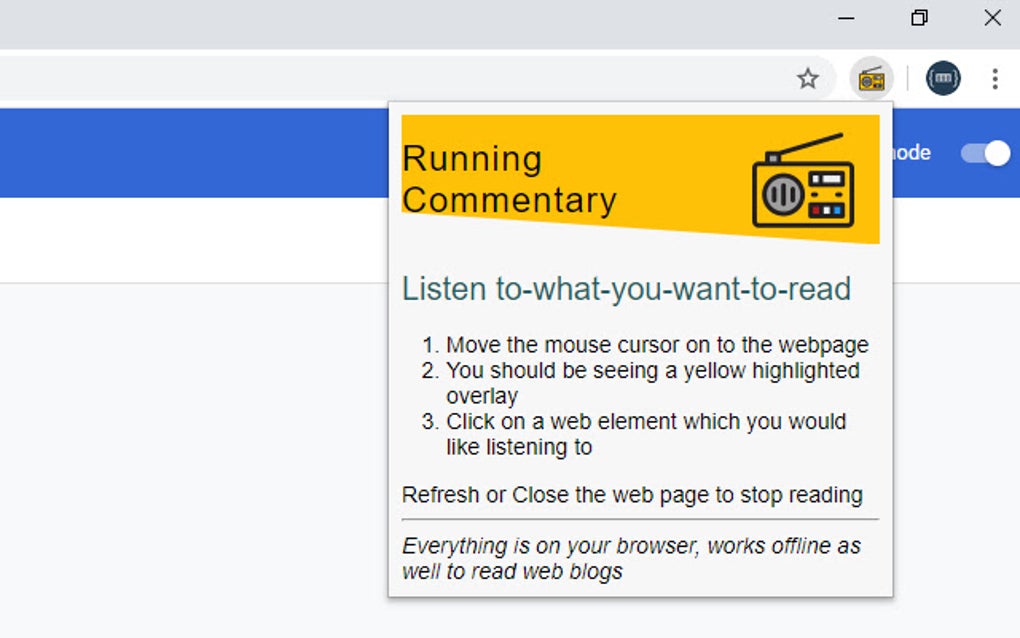Click the 'Listen to-what-you-want-to-read' heading
The width and height of the screenshot is (1020, 638).
[626, 289]
